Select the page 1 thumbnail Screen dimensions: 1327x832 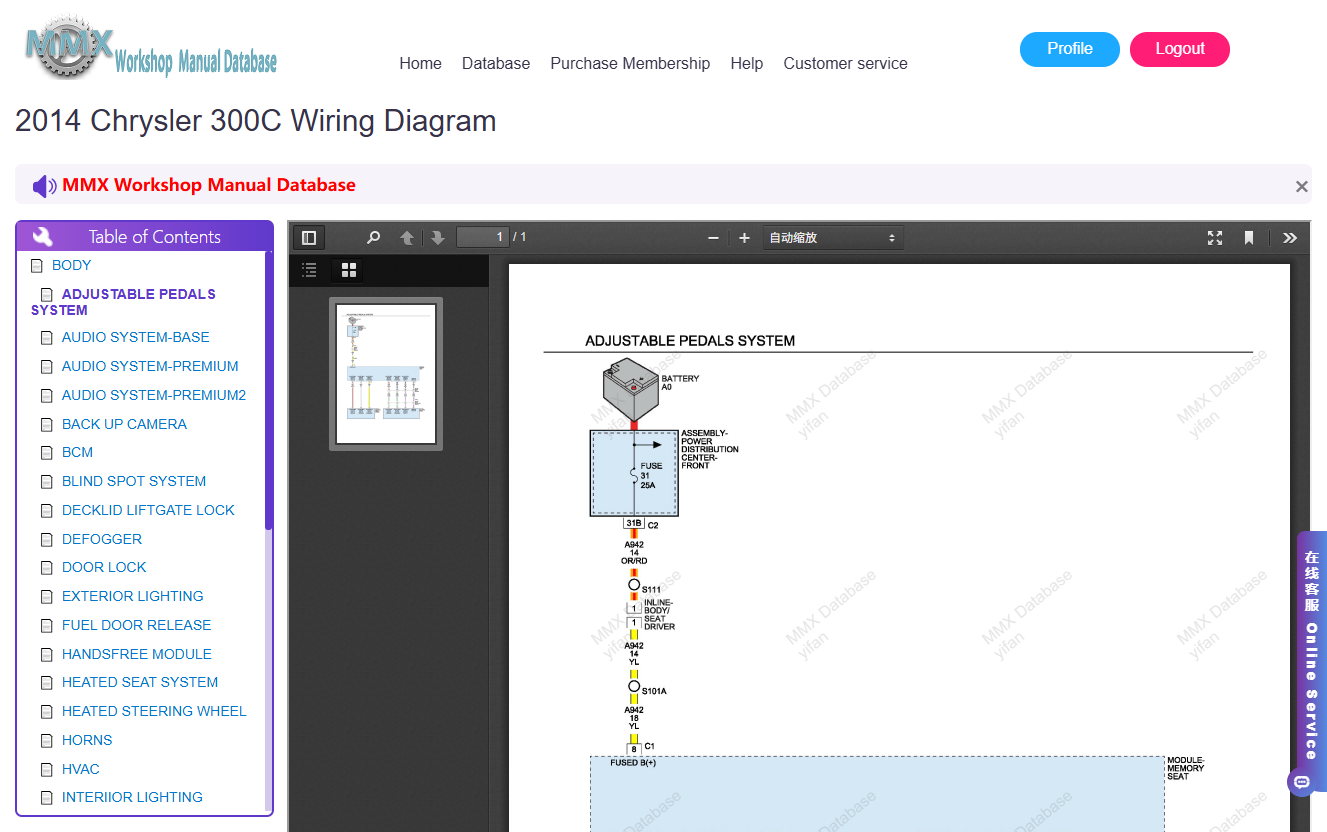tap(386, 374)
